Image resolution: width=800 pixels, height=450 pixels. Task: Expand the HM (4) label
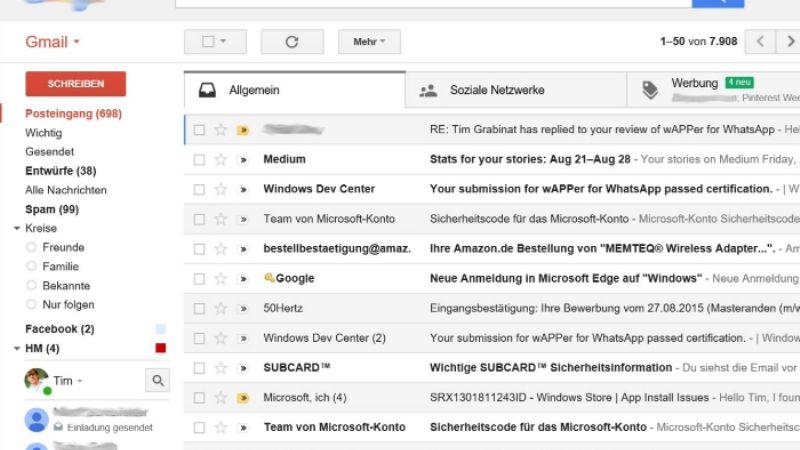pos(17,348)
